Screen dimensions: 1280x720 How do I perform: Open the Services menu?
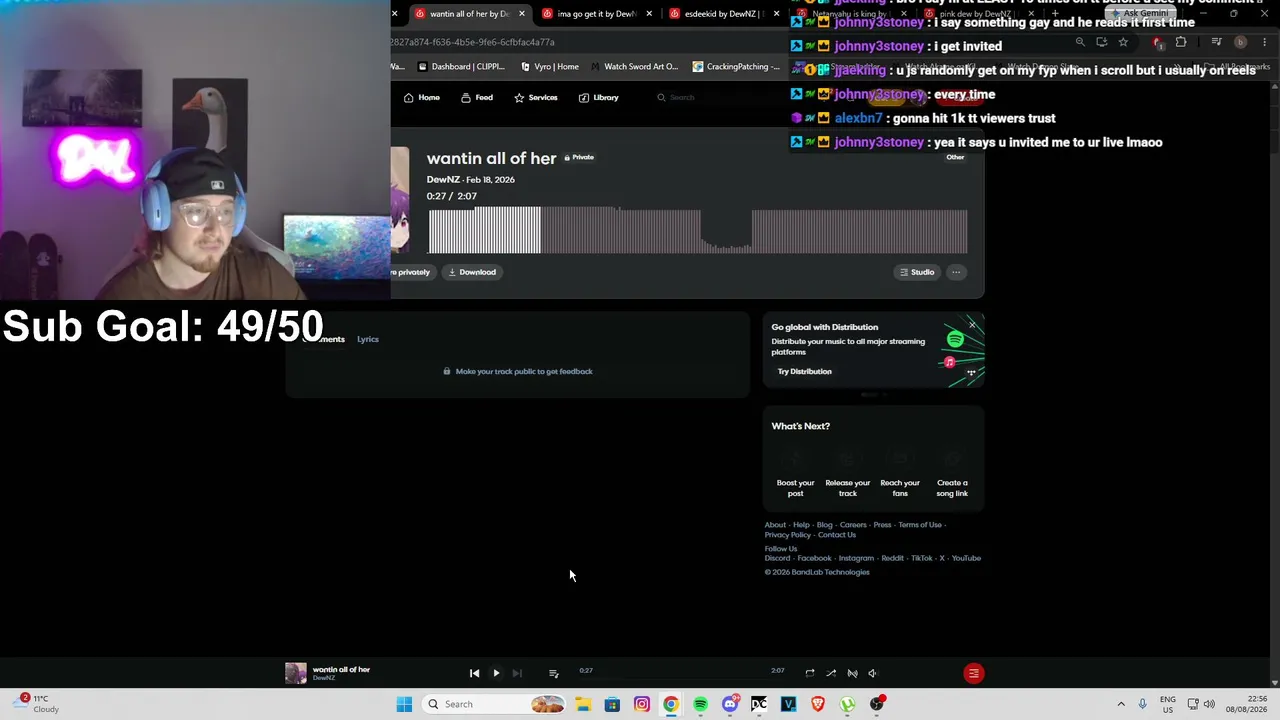[536, 97]
